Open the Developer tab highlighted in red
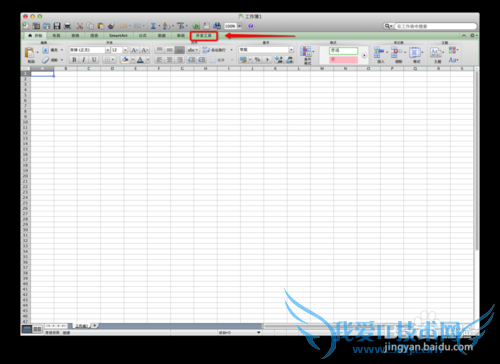Image resolution: width=500 pixels, height=364 pixels. tap(204, 36)
